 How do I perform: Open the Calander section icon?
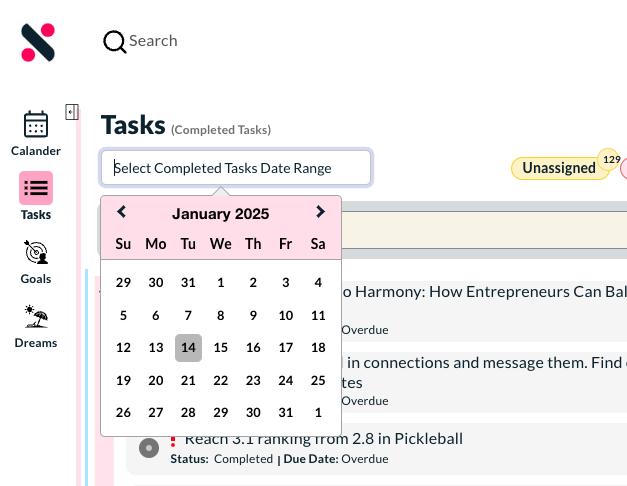click(x=36, y=124)
